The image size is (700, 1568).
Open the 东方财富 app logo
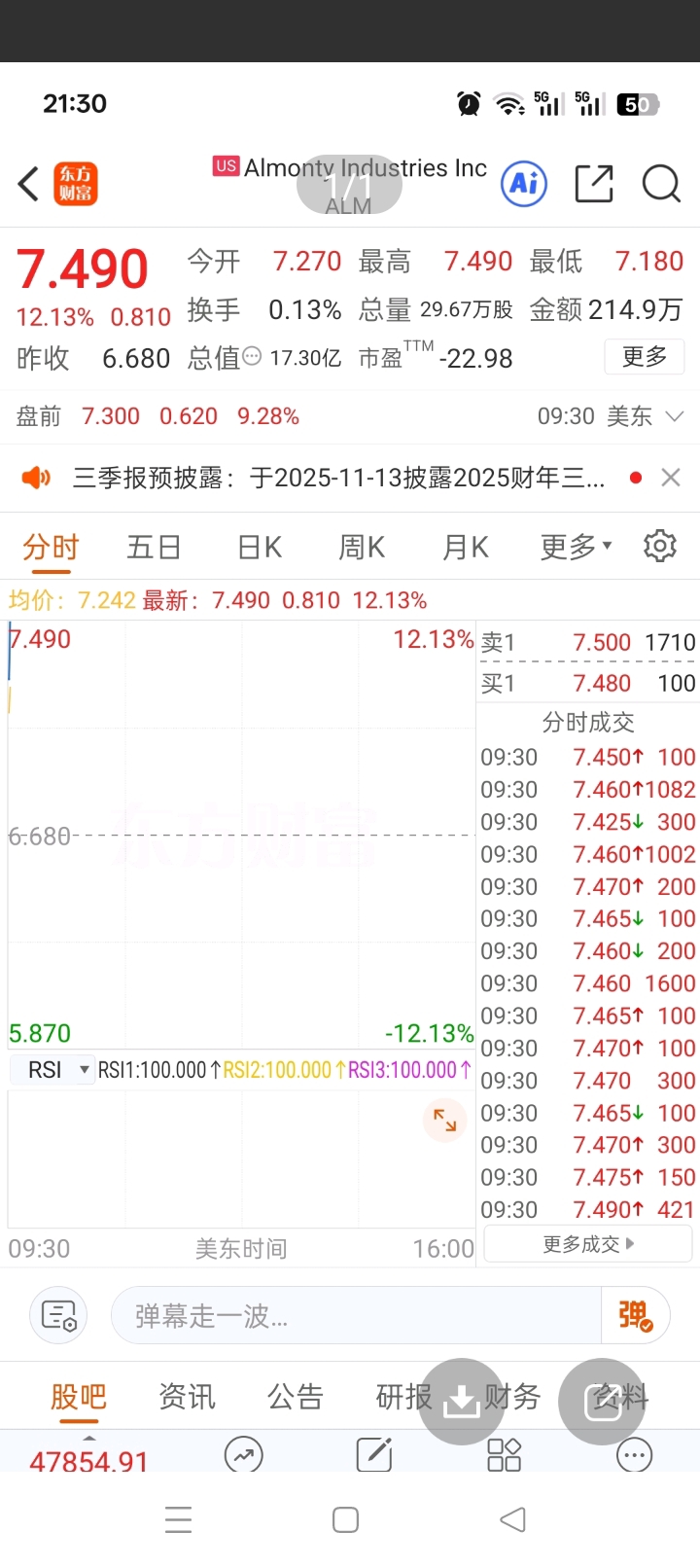tap(76, 184)
